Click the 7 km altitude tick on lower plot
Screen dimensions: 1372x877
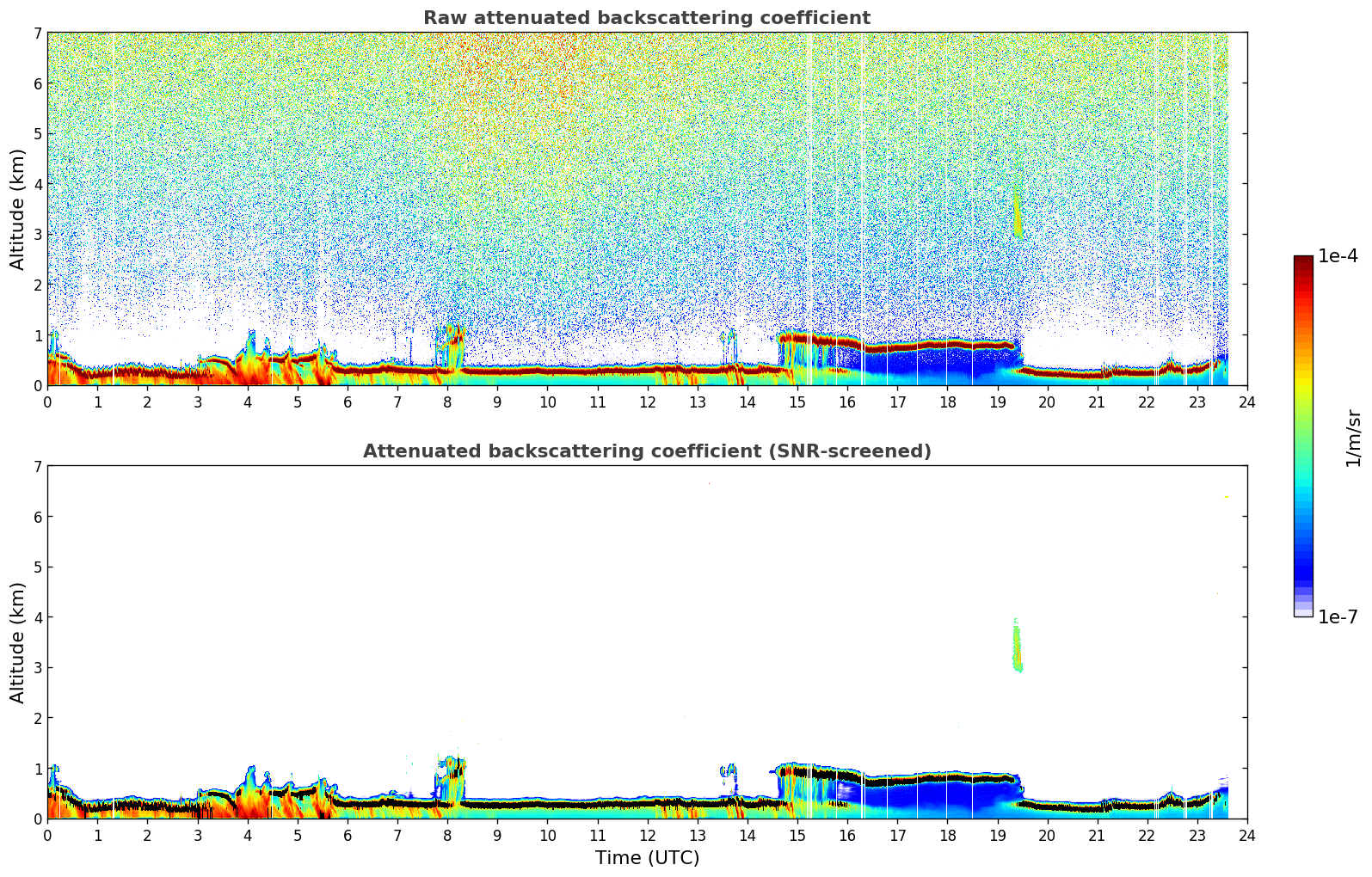(x=37, y=467)
